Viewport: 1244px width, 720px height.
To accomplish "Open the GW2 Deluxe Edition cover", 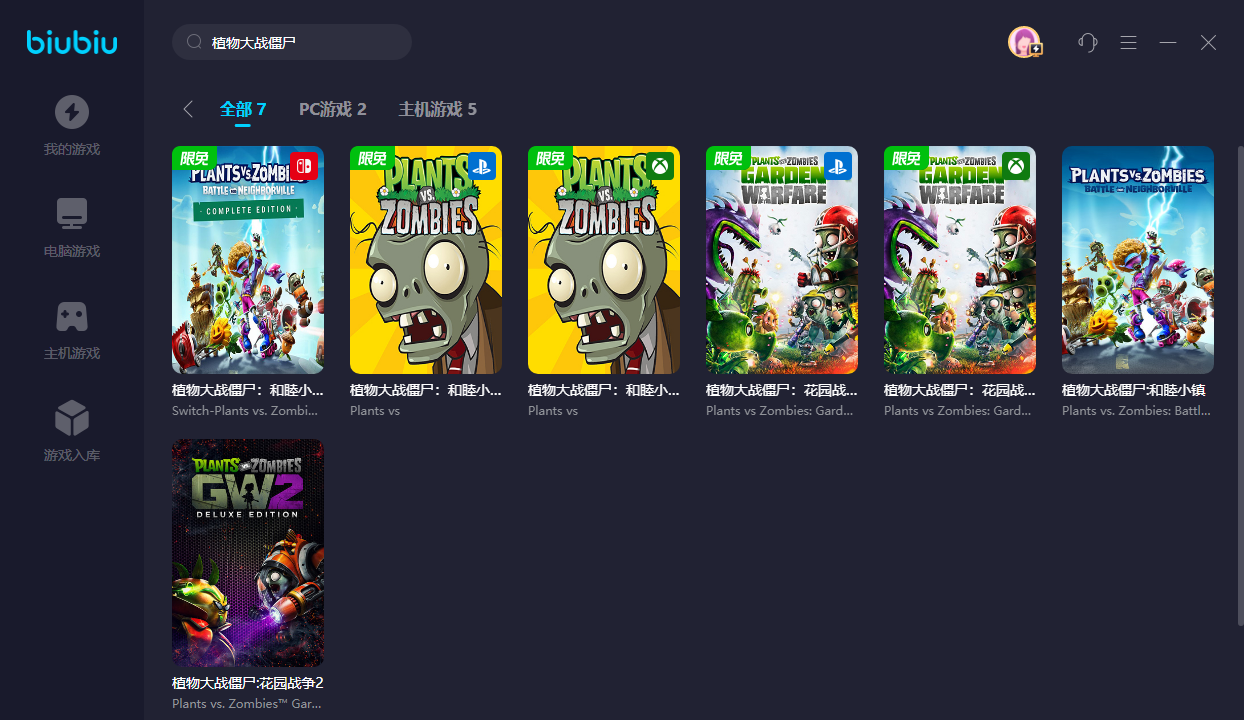I will [x=248, y=552].
